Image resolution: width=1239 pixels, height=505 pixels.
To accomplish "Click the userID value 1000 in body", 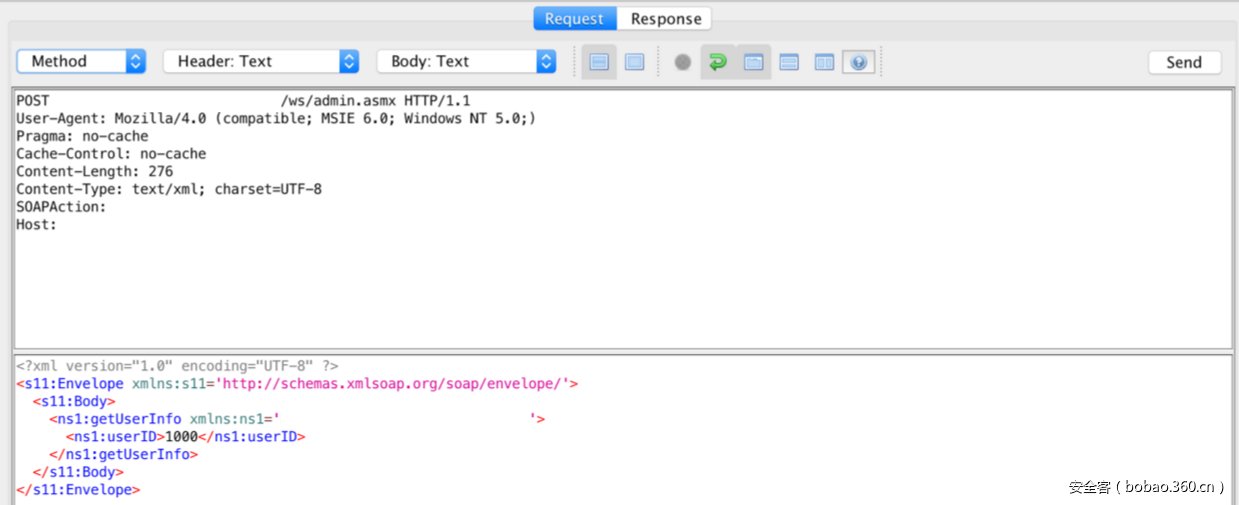I will [181, 437].
